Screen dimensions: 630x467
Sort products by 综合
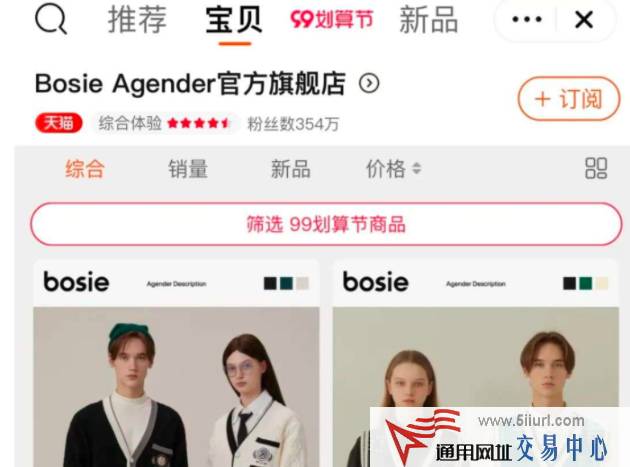click(x=85, y=169)
